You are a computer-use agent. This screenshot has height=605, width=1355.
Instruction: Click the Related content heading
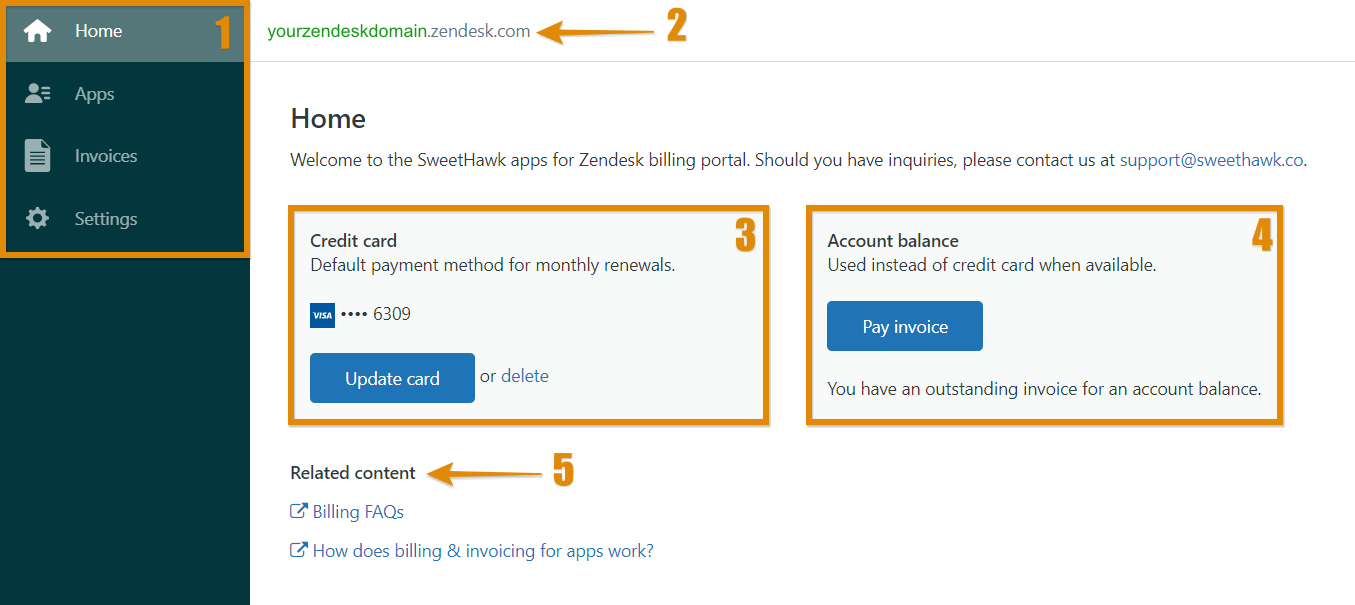[353, 473]
